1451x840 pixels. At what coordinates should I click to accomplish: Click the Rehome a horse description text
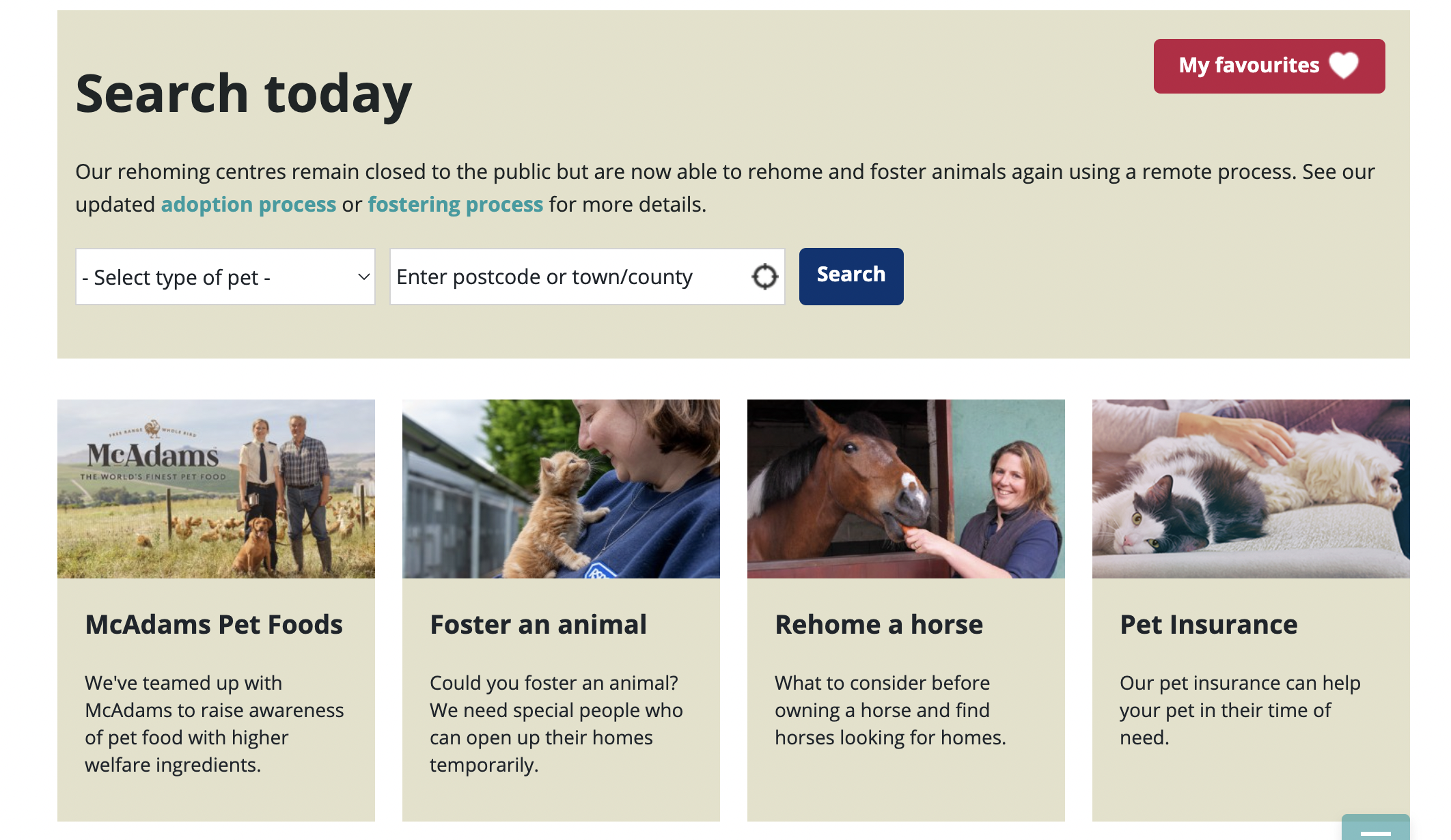click(890, 710)
